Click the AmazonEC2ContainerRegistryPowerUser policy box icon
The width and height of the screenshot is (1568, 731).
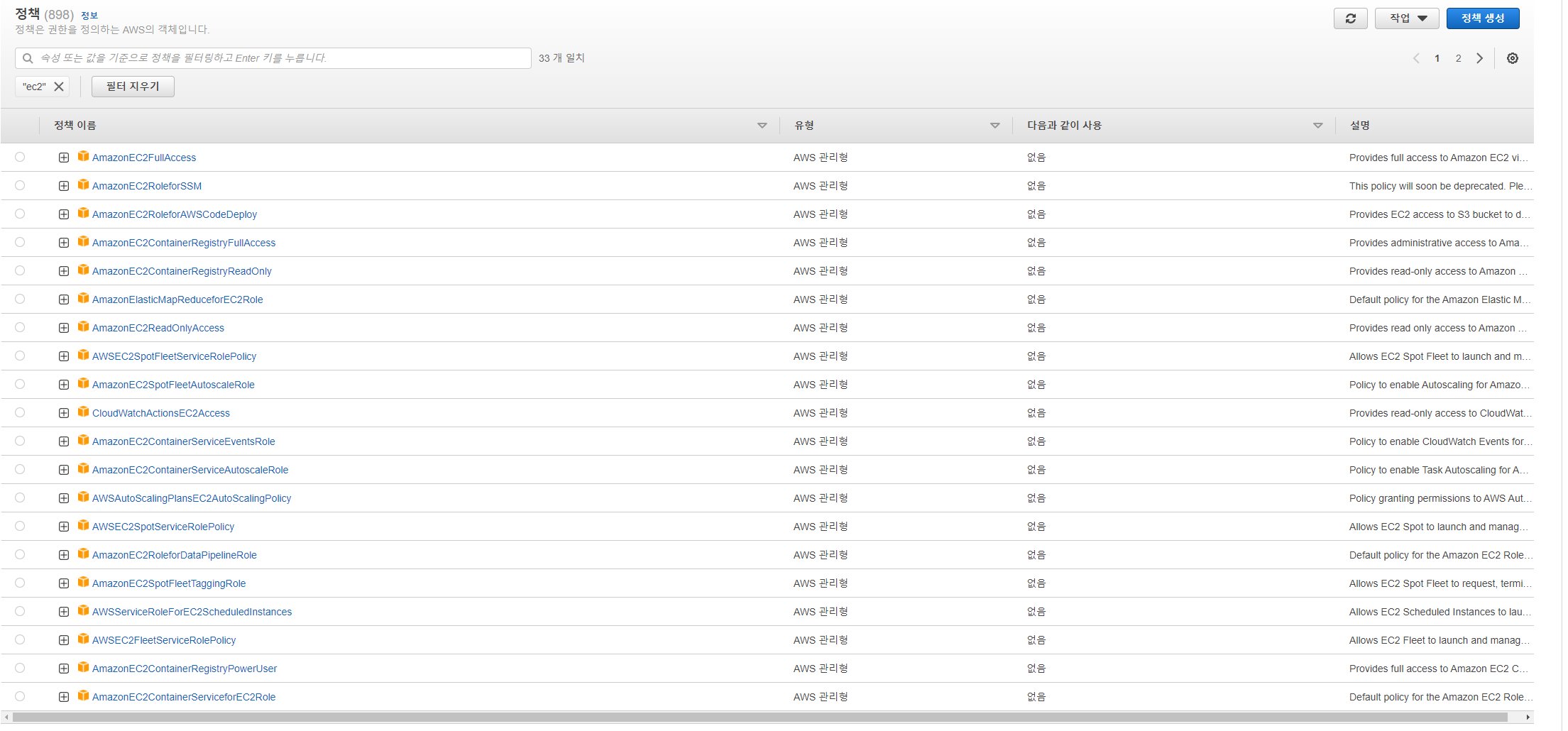point(83,667)
